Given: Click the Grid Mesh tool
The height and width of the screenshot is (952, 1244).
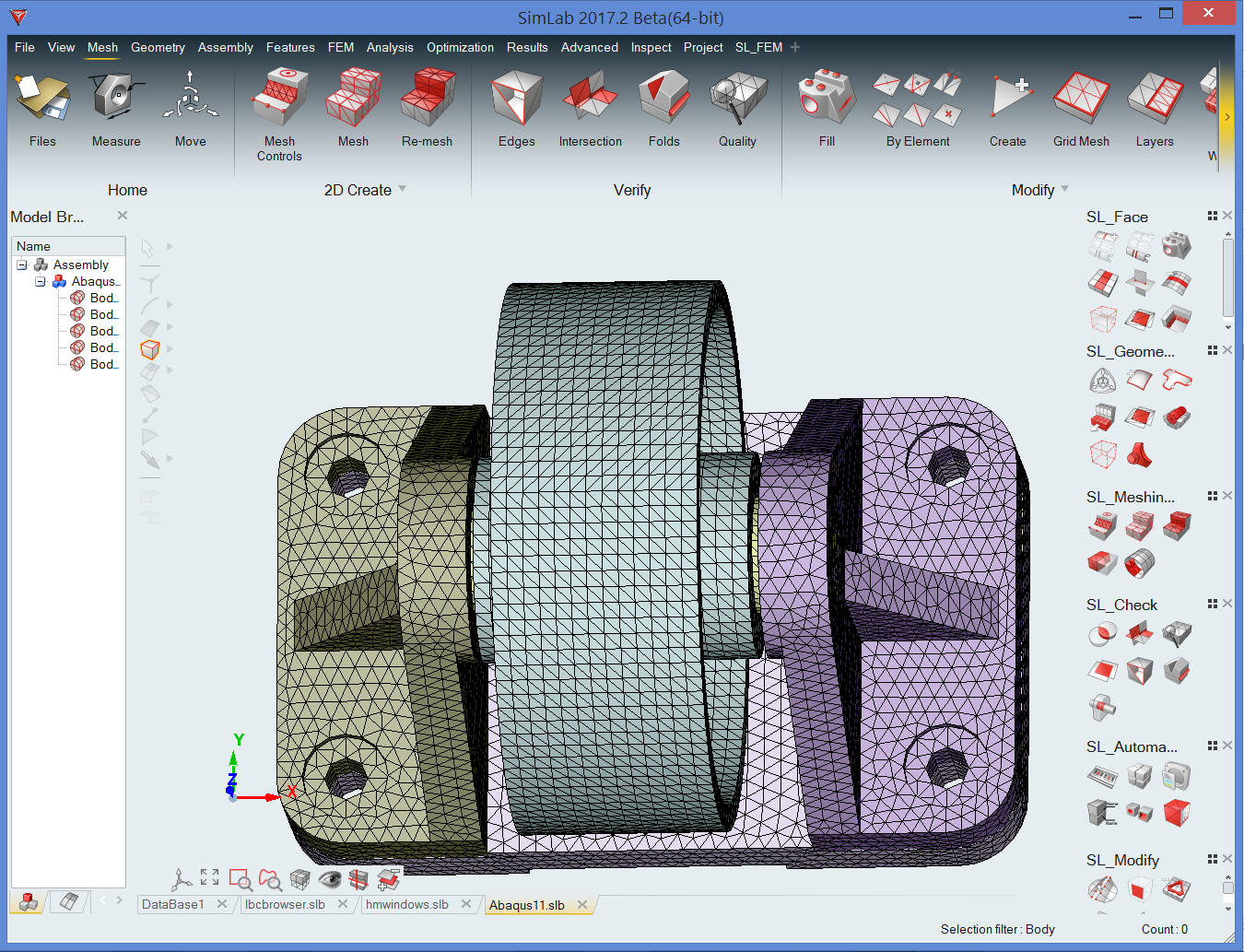Looking at the screenshot, I should [1081, 100].
